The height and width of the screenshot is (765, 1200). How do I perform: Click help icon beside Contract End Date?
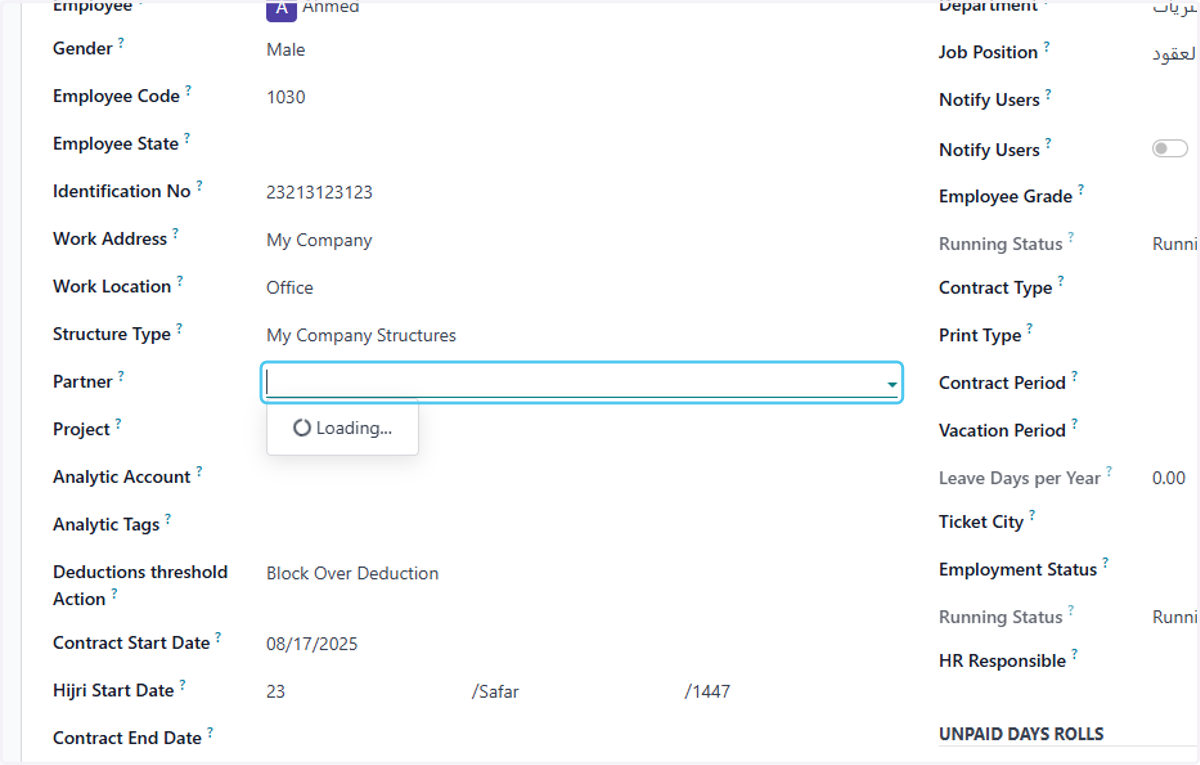point(211,732)
